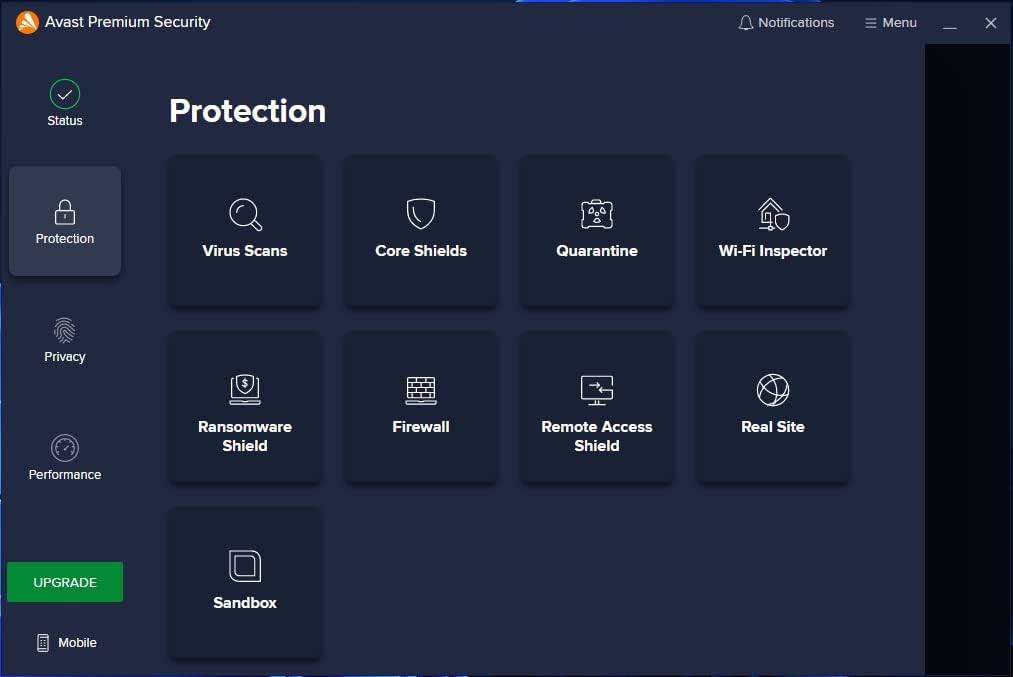1013x677 pixels.
Task: View Quarantine items
Action: pos(597,231)
